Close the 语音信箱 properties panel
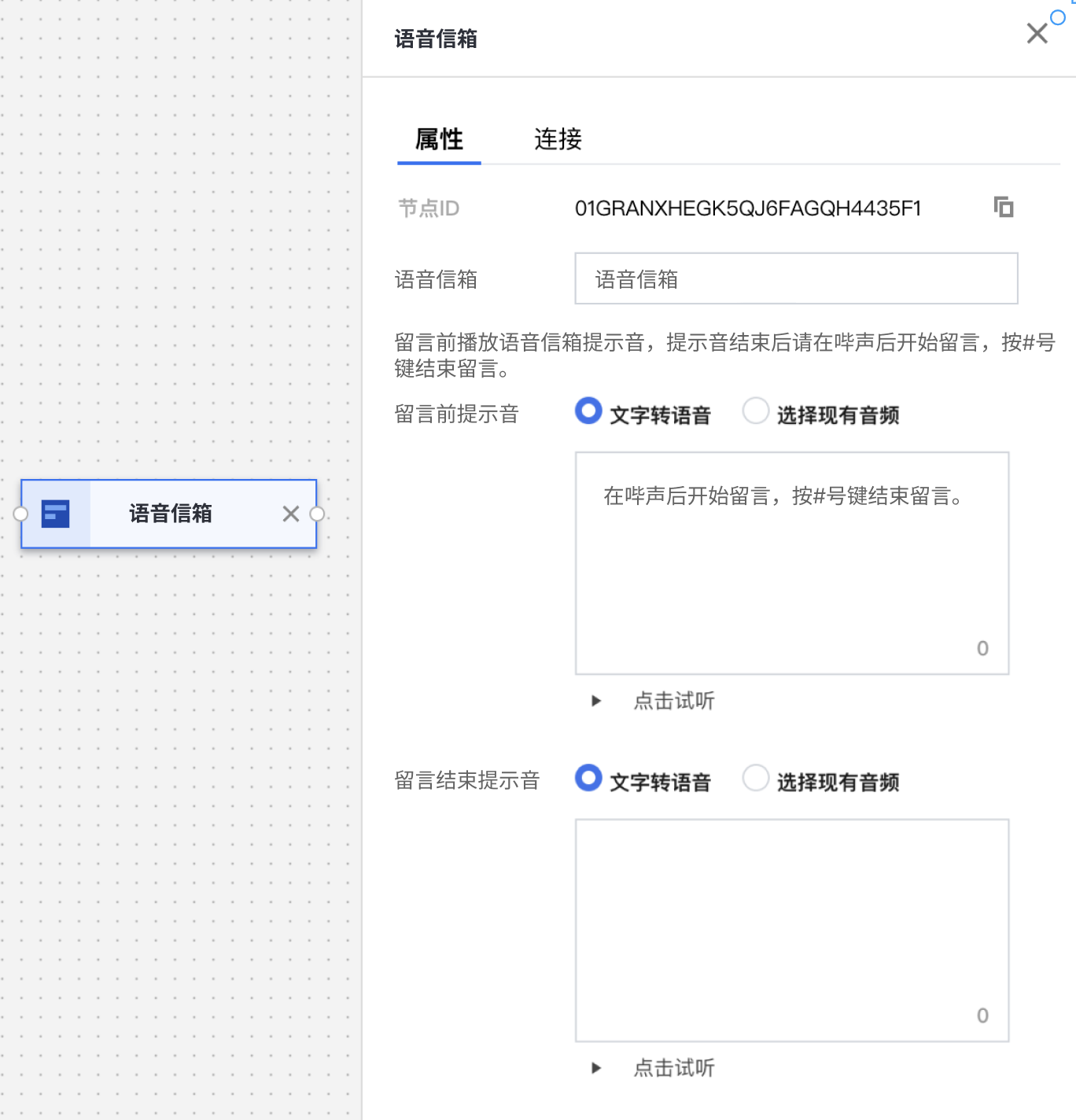 (x=1037, y=33)
